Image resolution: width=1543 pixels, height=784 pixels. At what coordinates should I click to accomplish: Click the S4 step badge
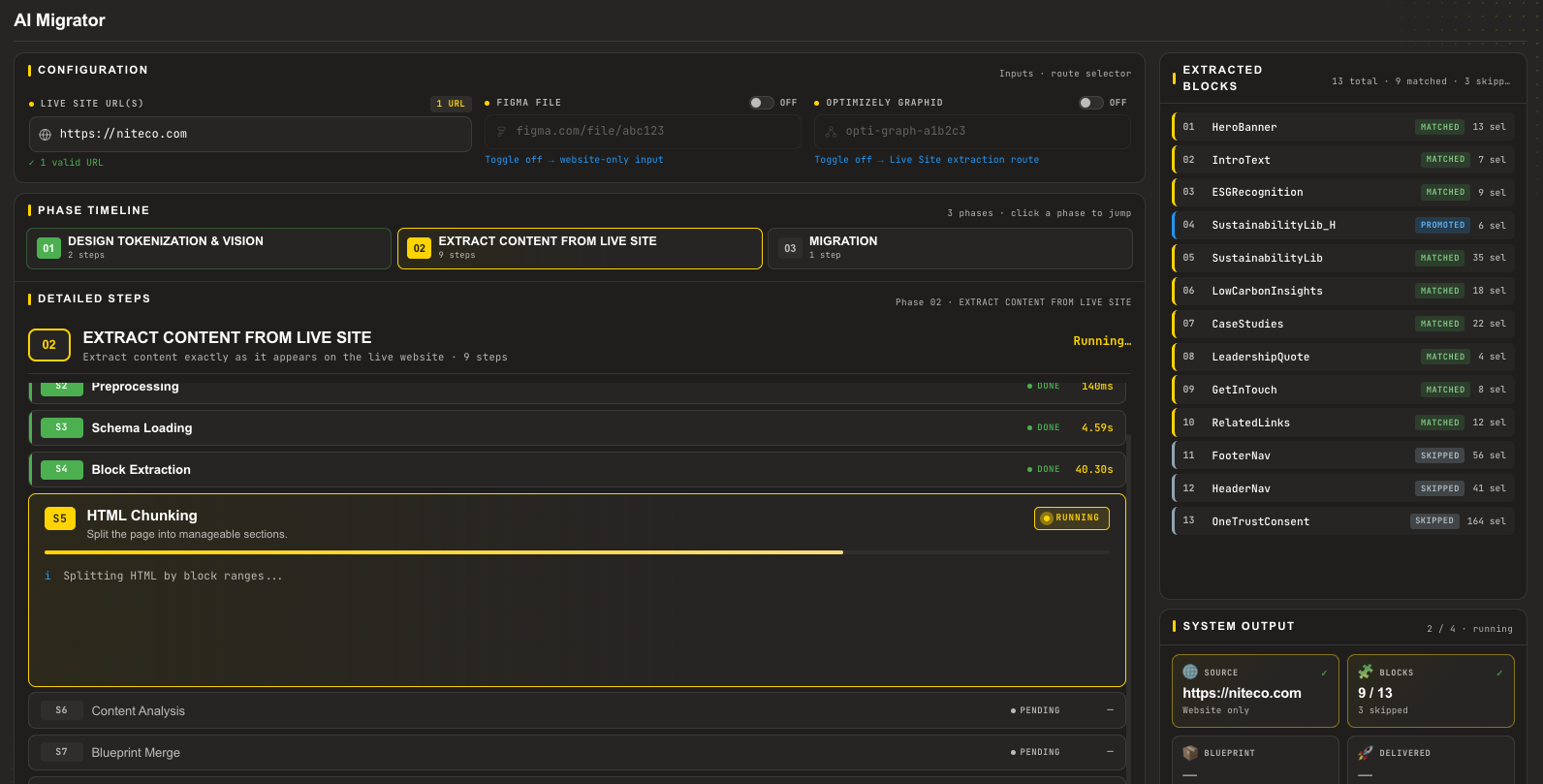[62, 469]
